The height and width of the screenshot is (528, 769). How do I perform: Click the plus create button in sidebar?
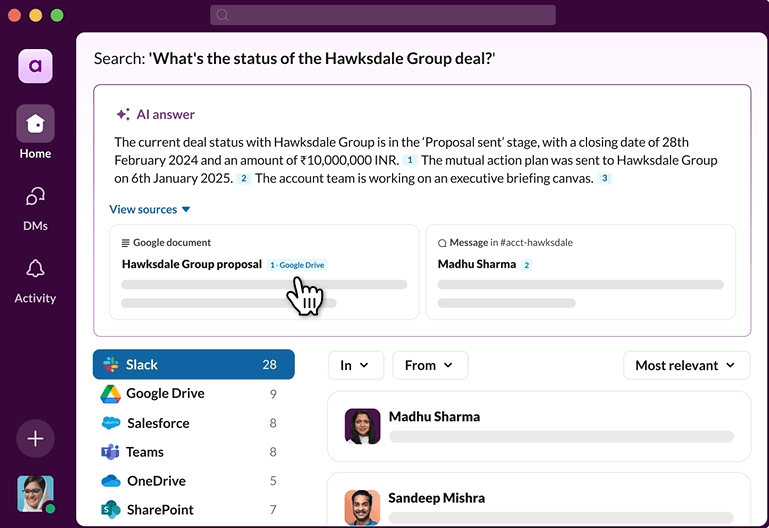pos(35,438)
